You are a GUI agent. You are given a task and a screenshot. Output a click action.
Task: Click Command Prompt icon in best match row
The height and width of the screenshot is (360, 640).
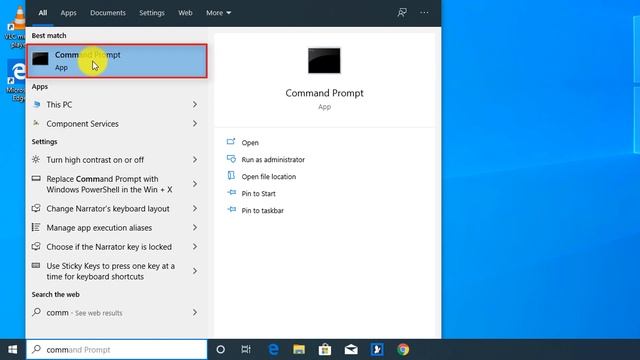[40, 59]
